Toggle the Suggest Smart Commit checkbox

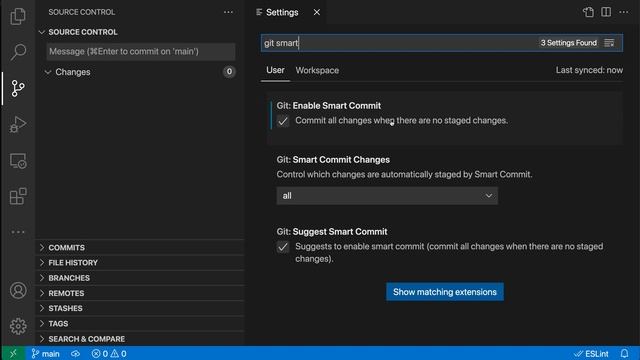click(x=283, y=247)
